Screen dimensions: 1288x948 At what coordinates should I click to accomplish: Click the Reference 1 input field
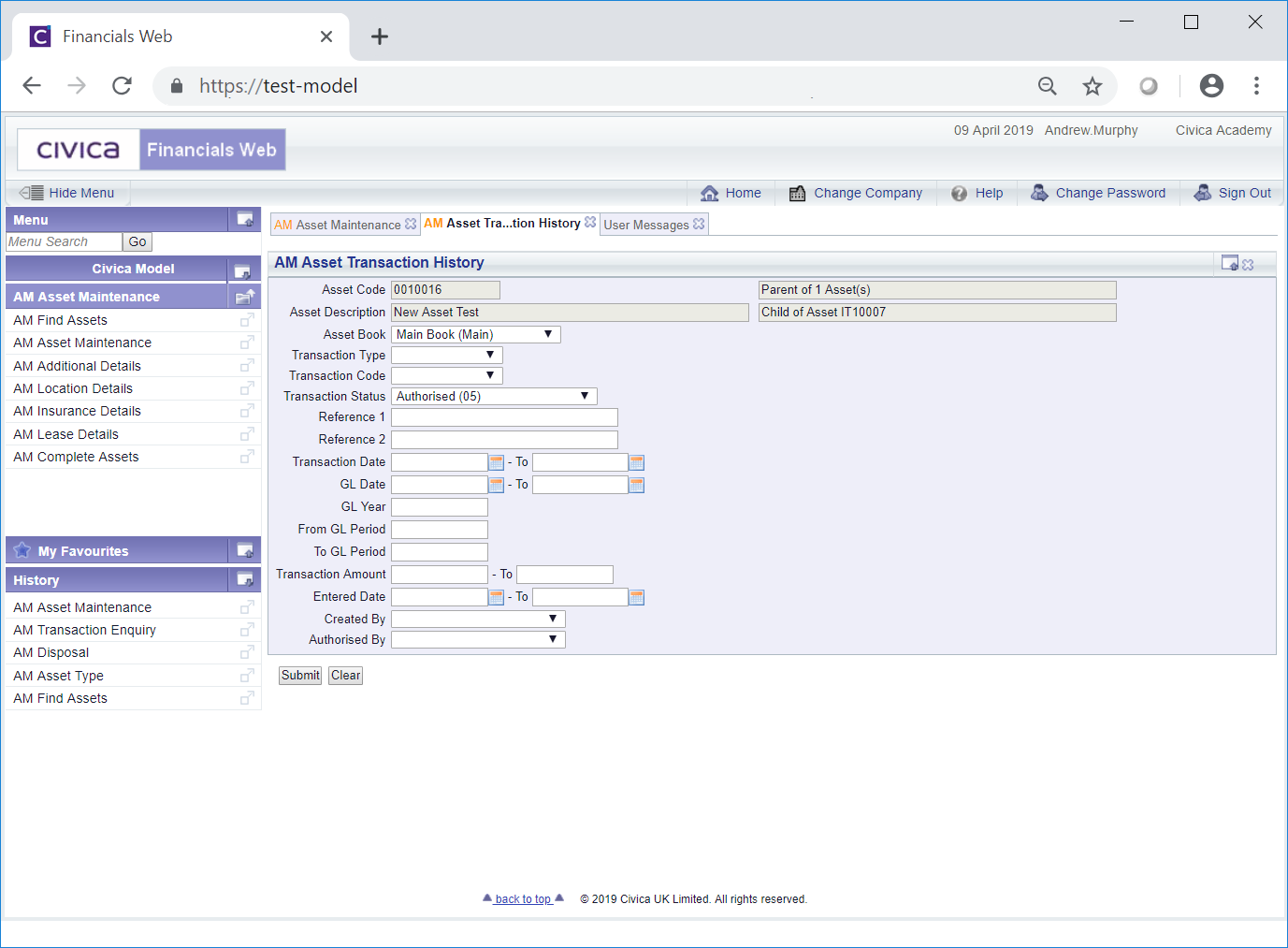[x=504, y=417]
